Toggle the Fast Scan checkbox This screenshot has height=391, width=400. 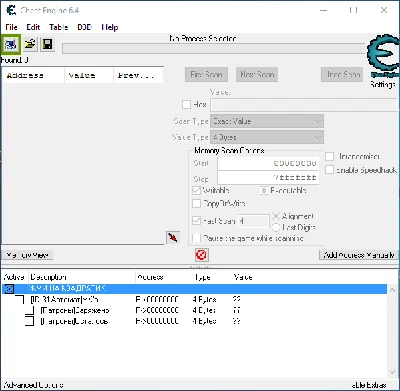197,221
